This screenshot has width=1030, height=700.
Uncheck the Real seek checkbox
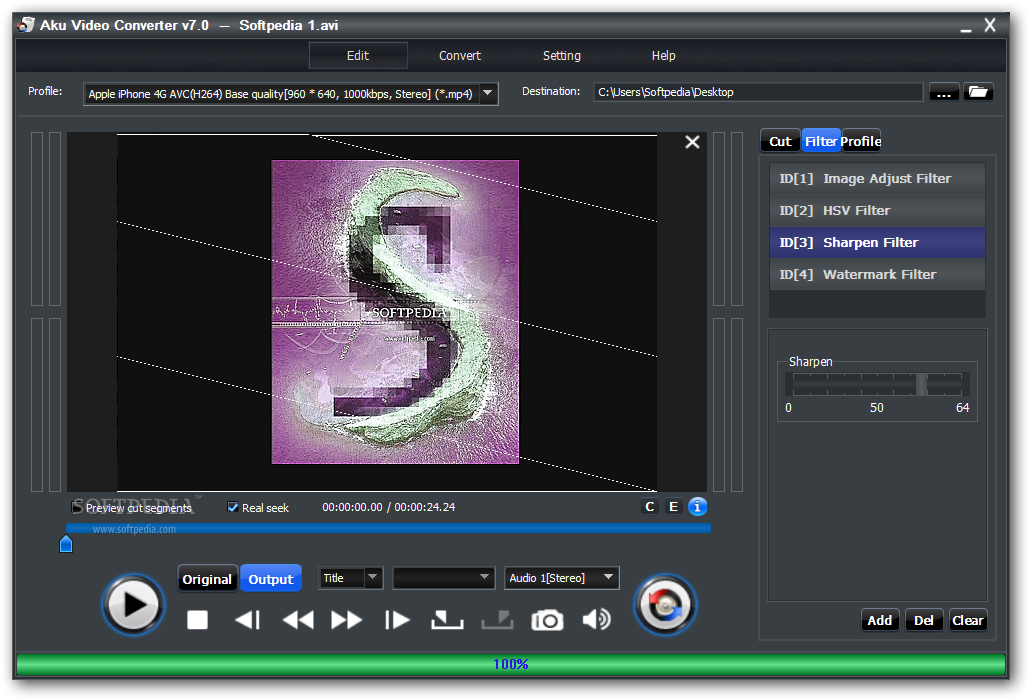pyautogui.click(x=233, y=507)
